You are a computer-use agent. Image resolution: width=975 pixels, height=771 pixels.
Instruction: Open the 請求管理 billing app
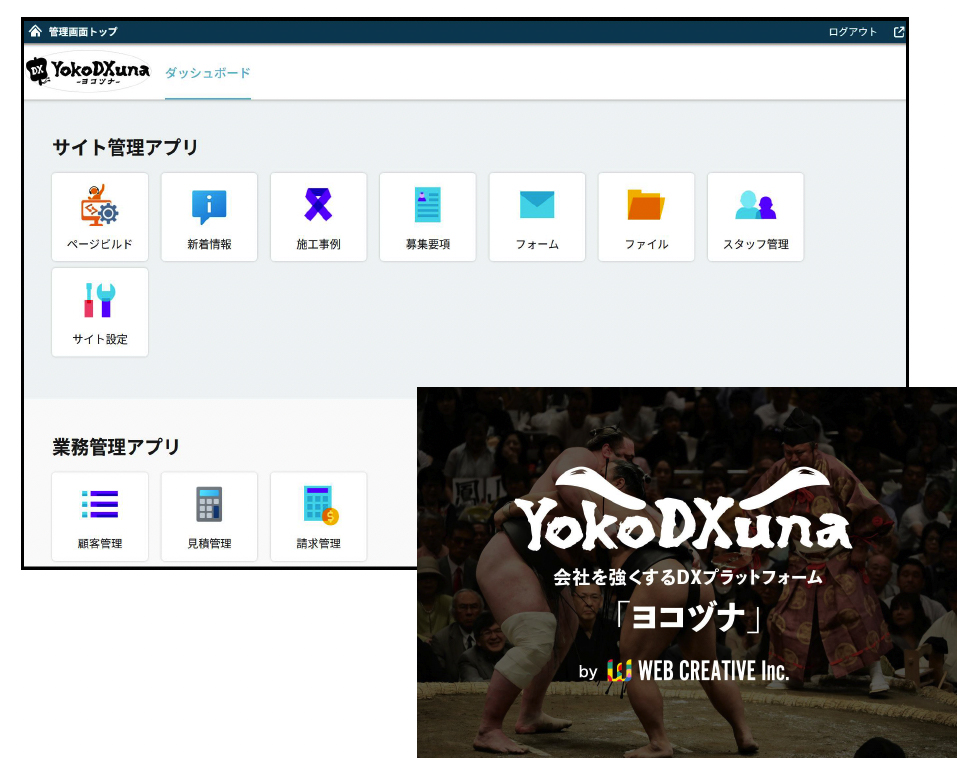[318, 516]
